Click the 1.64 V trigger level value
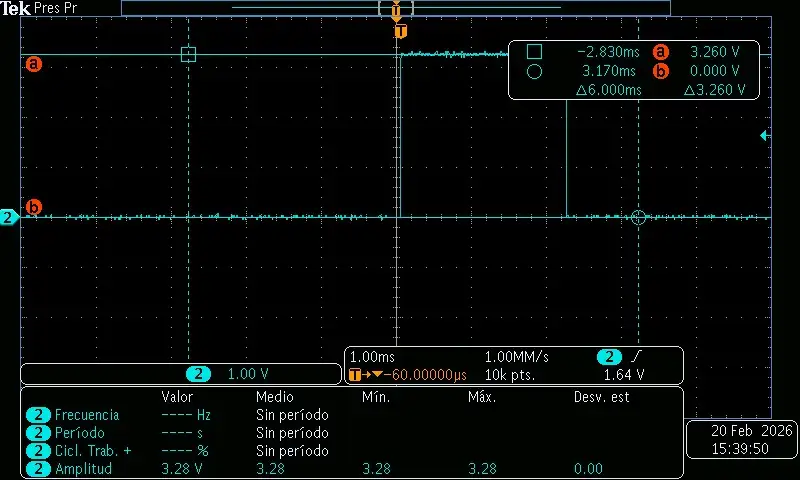This screenshot has height=480, width=800. pos(624,375)
